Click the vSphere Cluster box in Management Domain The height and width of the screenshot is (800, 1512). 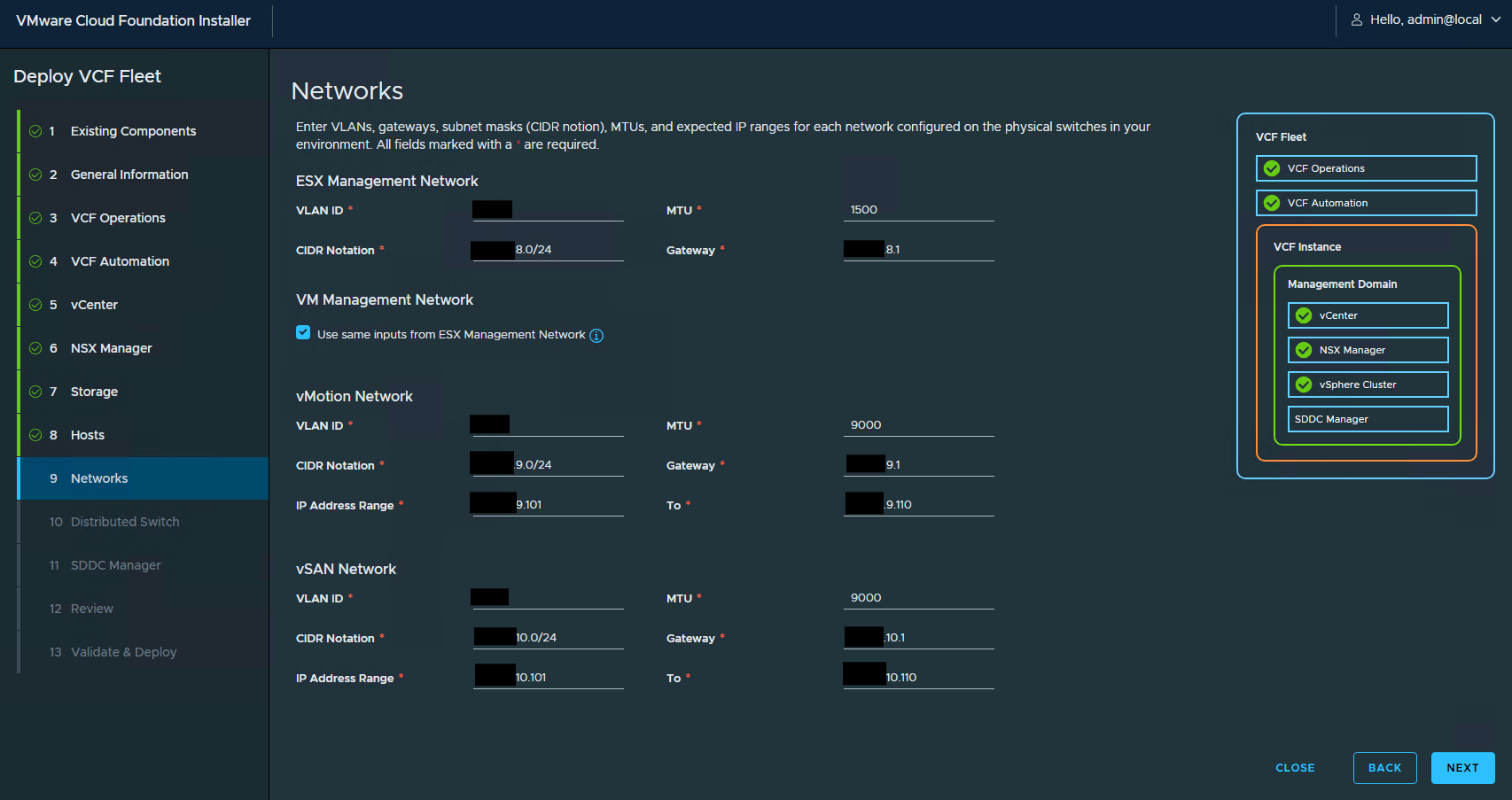(x=1368, y=384)
